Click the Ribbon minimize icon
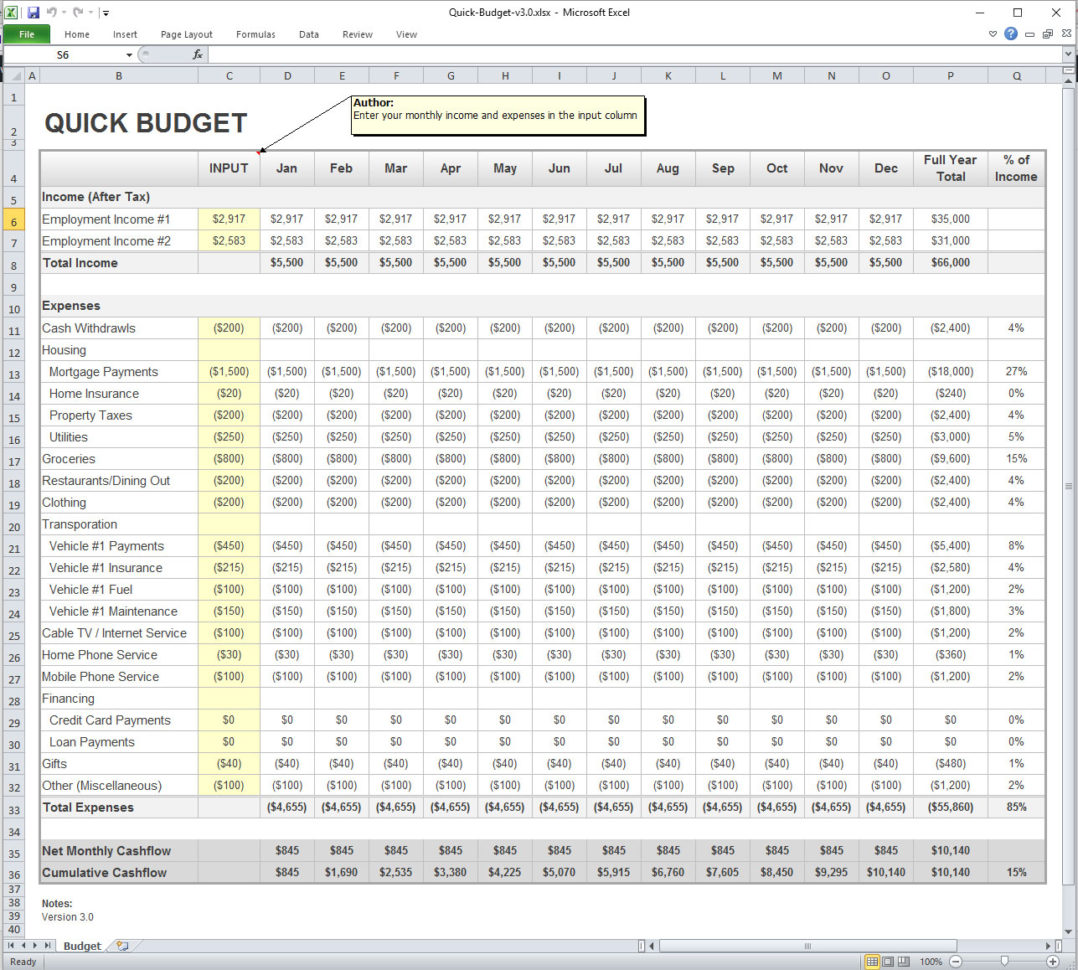The height and width of the screenshot is (970, 1078). click(x=993, y=33)
